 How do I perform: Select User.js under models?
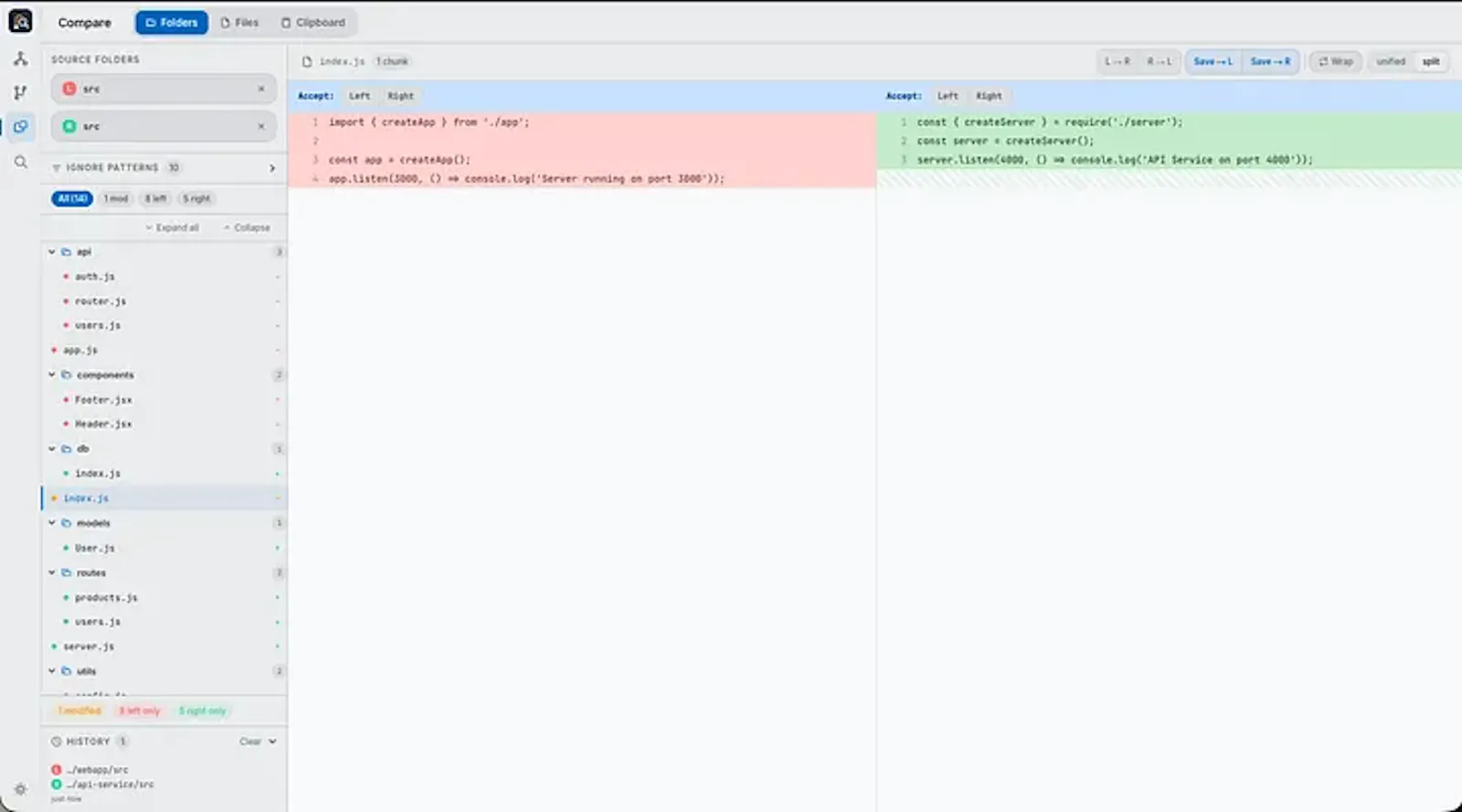click(164, 548)
